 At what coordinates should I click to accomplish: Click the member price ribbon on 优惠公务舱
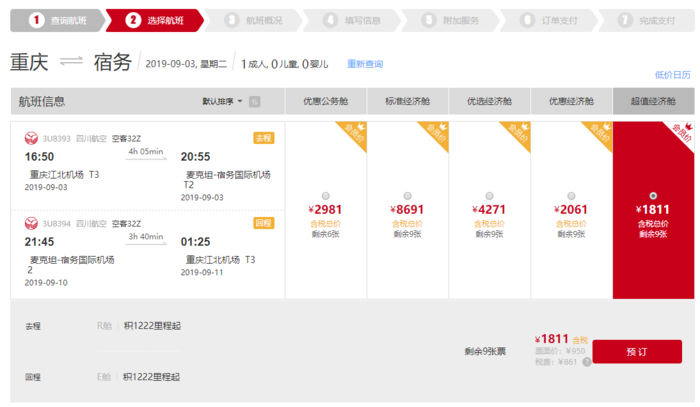tap(354, 133)
